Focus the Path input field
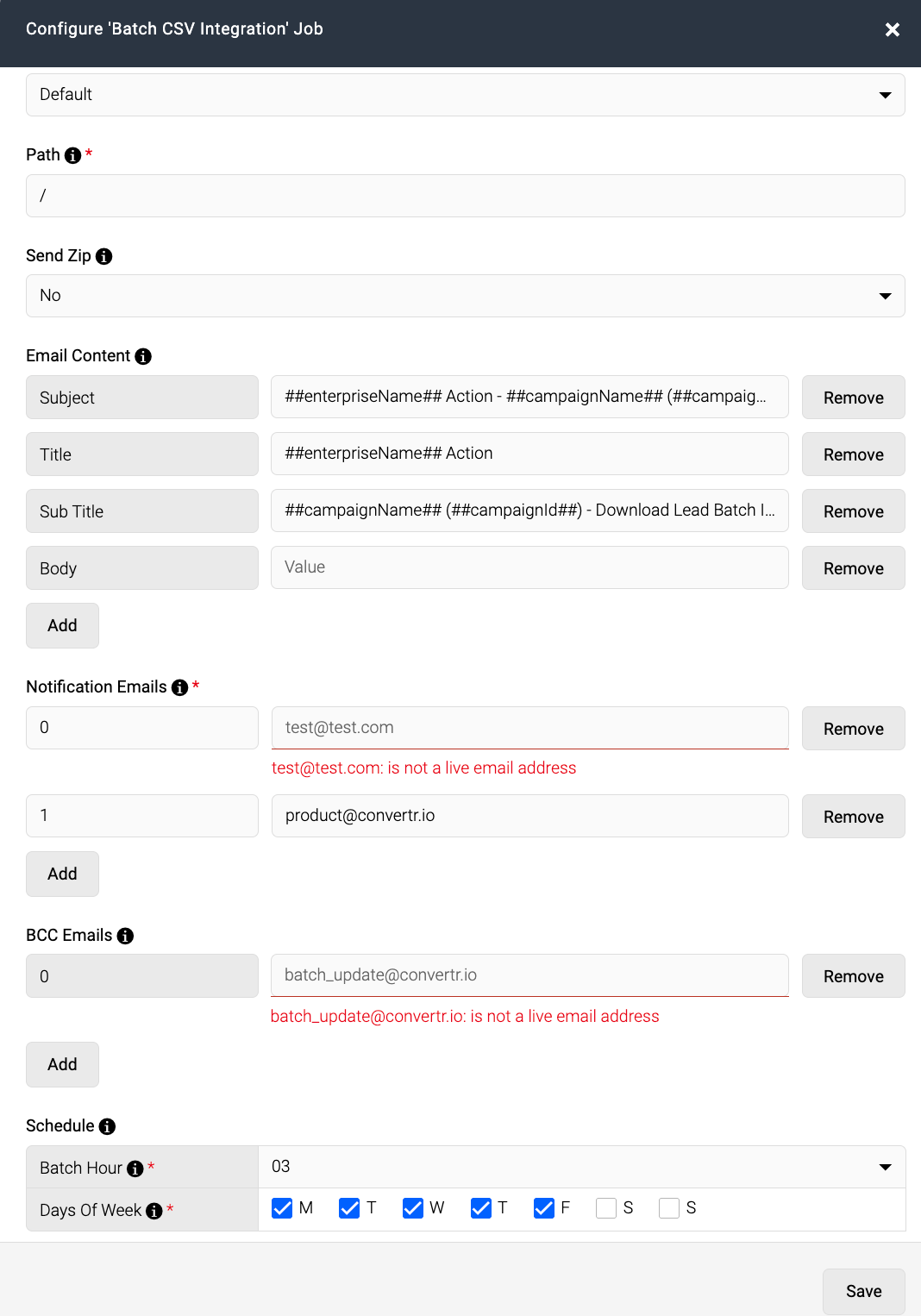921x1316 pixels. click(x=466, y=196)
